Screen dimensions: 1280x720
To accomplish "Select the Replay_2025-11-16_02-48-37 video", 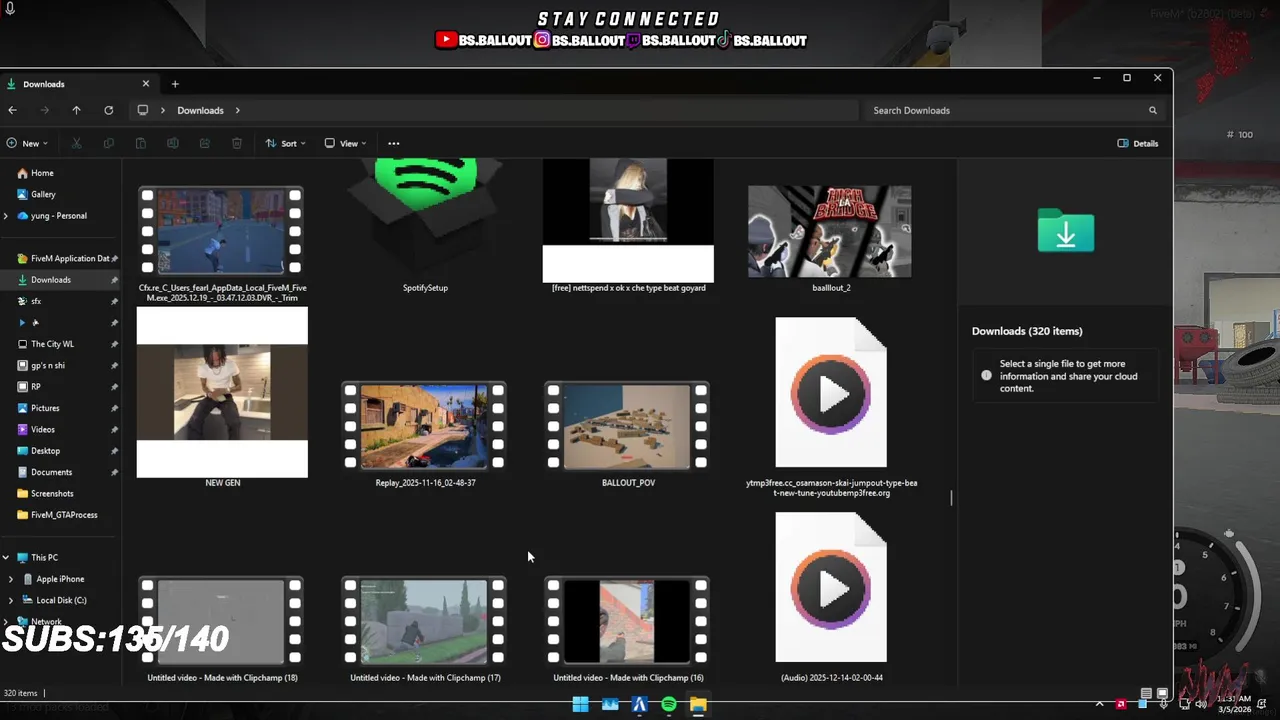I will (x=425, y=426).
